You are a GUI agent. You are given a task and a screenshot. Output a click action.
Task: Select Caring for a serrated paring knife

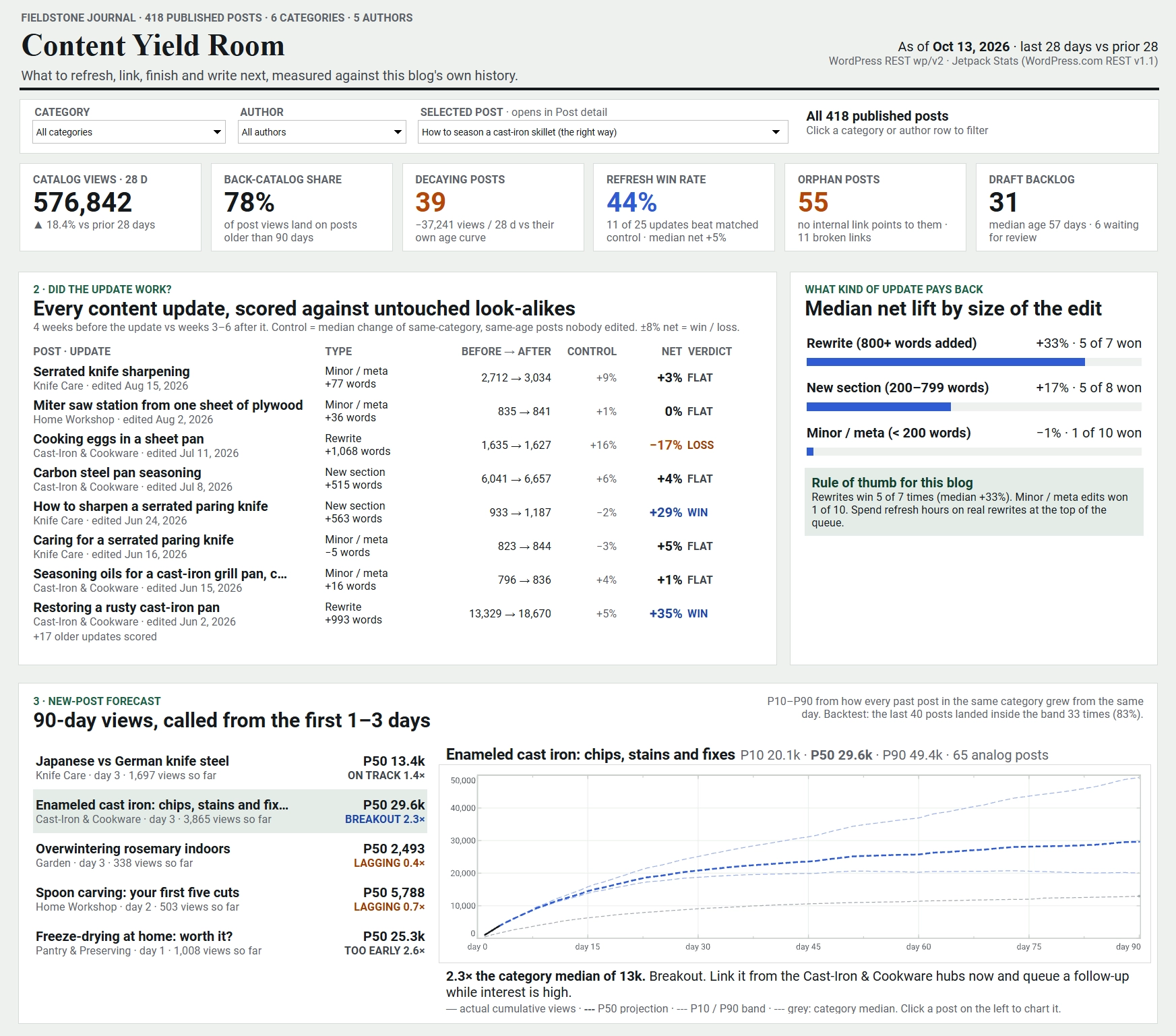click(x=398, y=547)
